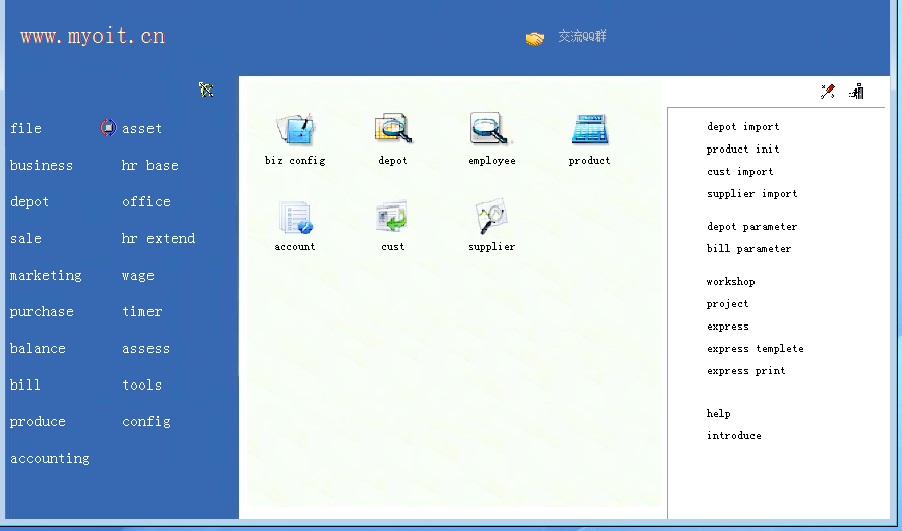Open the supplier icon
The width and height of the screenshot is (902, 531).
click(x=492, y=216)
